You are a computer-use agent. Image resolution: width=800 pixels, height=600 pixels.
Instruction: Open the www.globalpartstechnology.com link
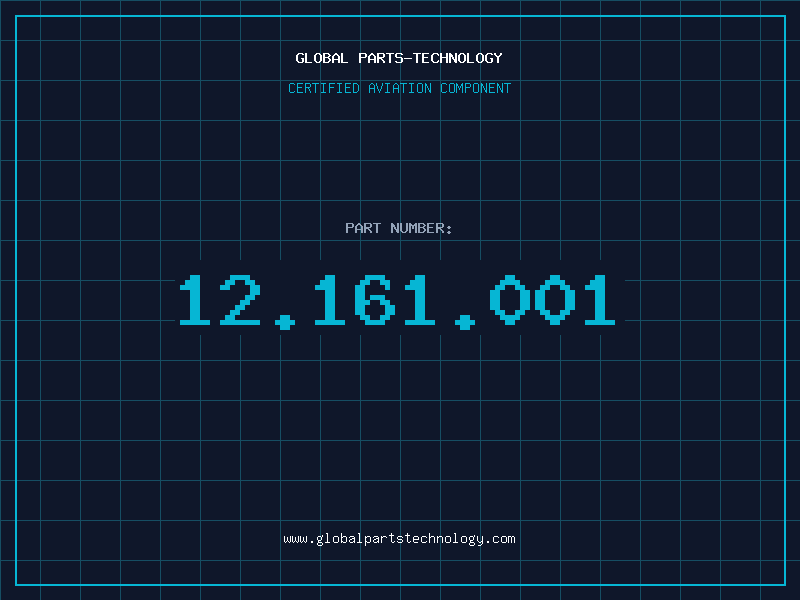399,539
